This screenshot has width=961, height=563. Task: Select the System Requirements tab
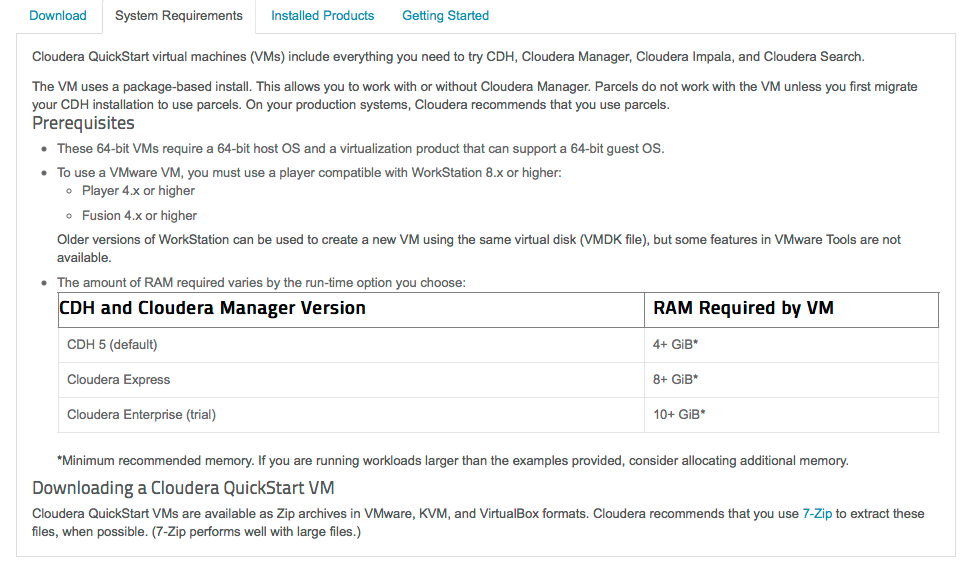[x=178, y=16]
